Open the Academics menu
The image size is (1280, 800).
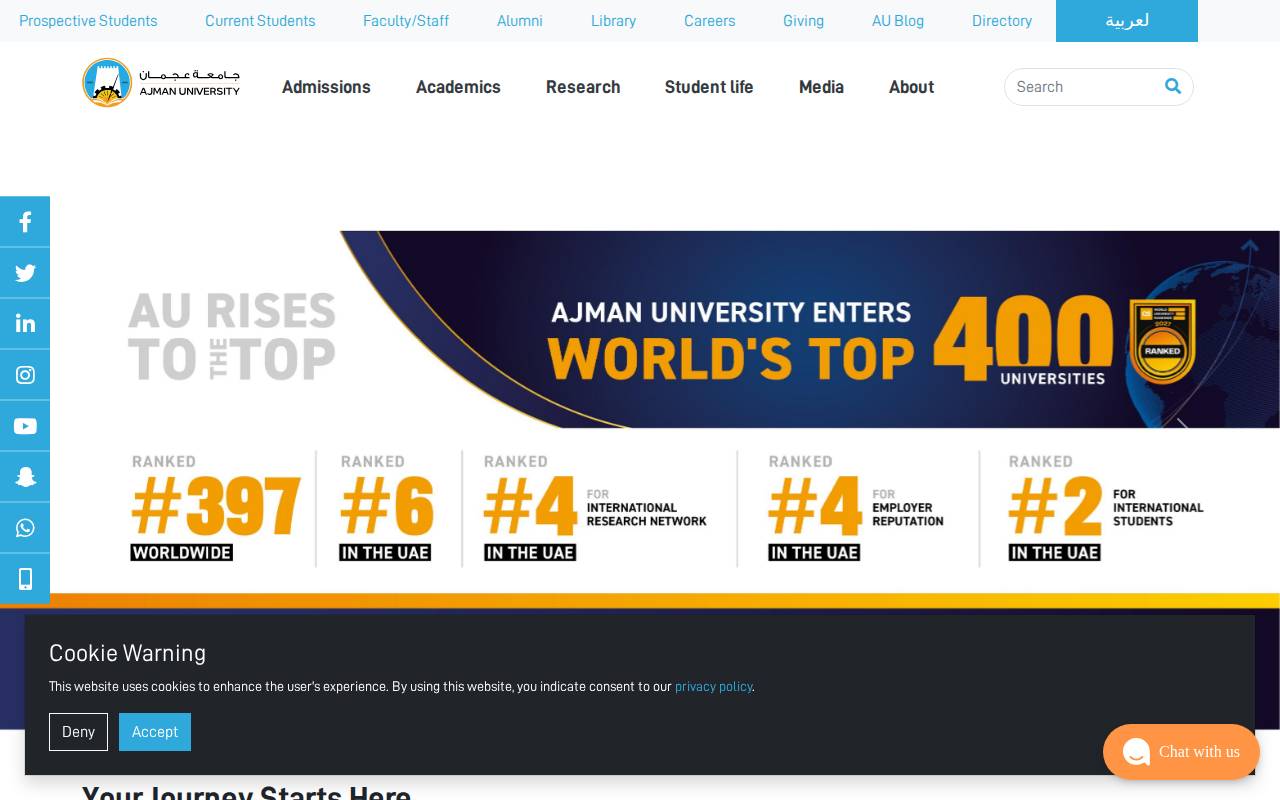point(458,87)
